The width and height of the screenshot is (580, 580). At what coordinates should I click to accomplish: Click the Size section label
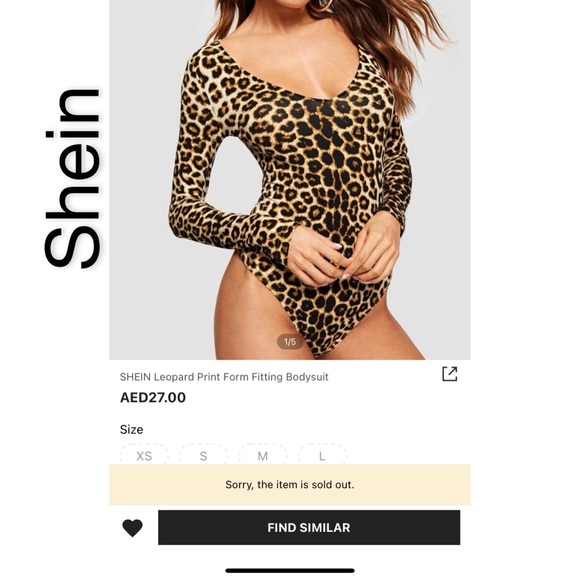click(131, 429)
